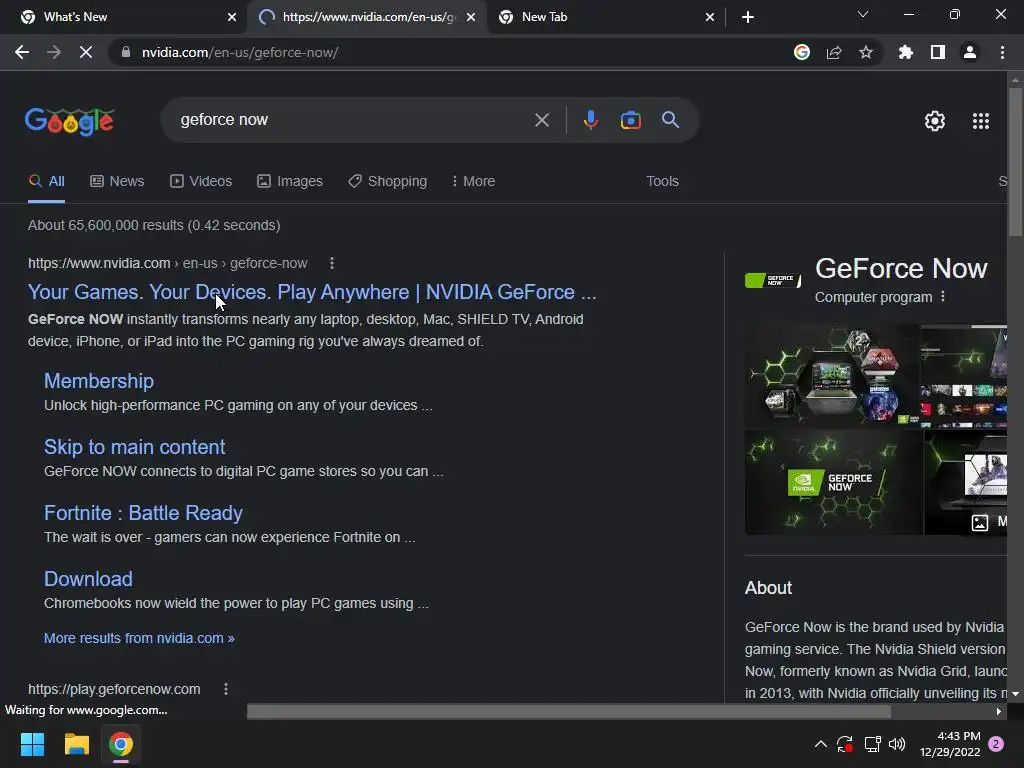Open the Fortnite : Battle Ready link
Image resolution: width=1024 pixels, height=768 pixels.
tap(143, 513)
